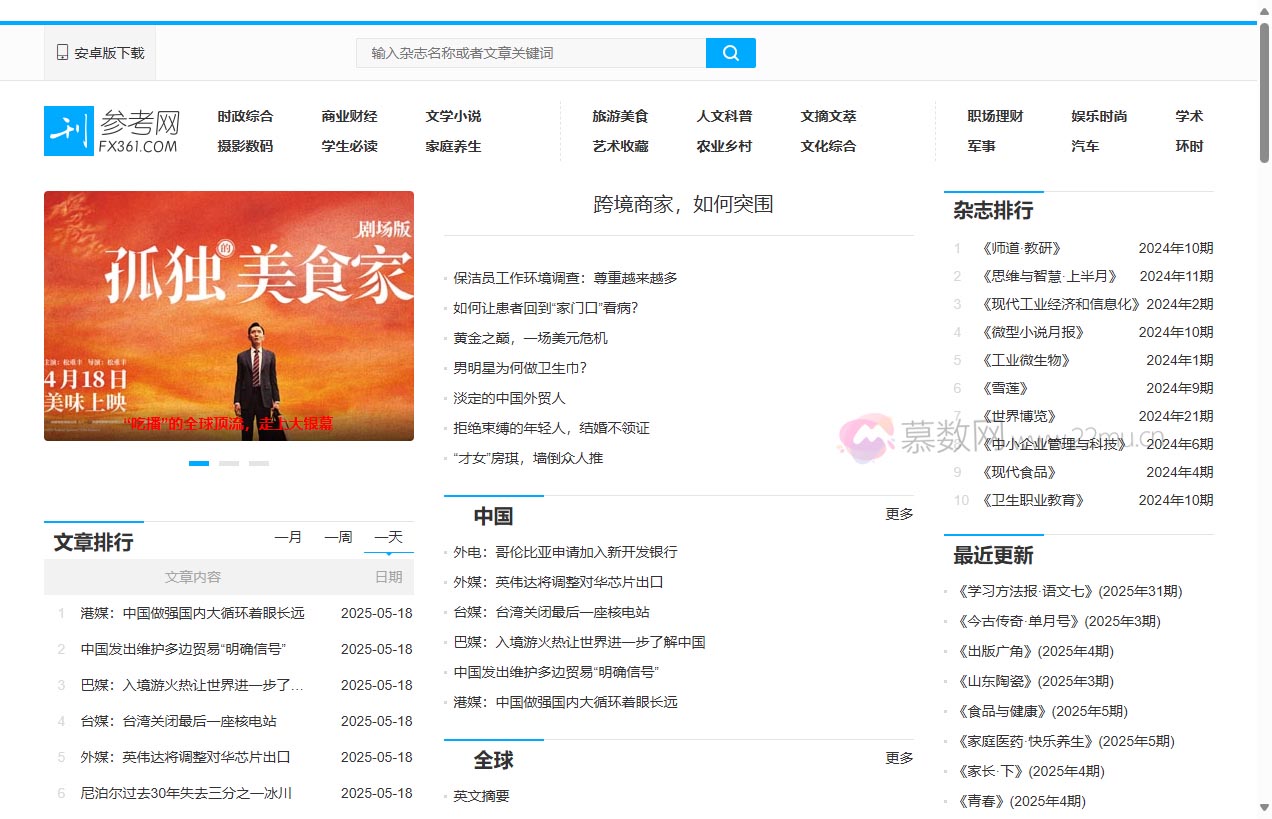The image size is (1272, 819).
Task: Switch article ranking to 一周 view
Action: [x=338, y=537]
